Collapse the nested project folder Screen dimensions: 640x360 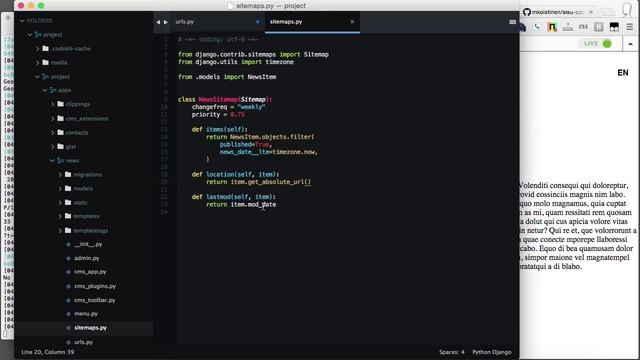37,76
